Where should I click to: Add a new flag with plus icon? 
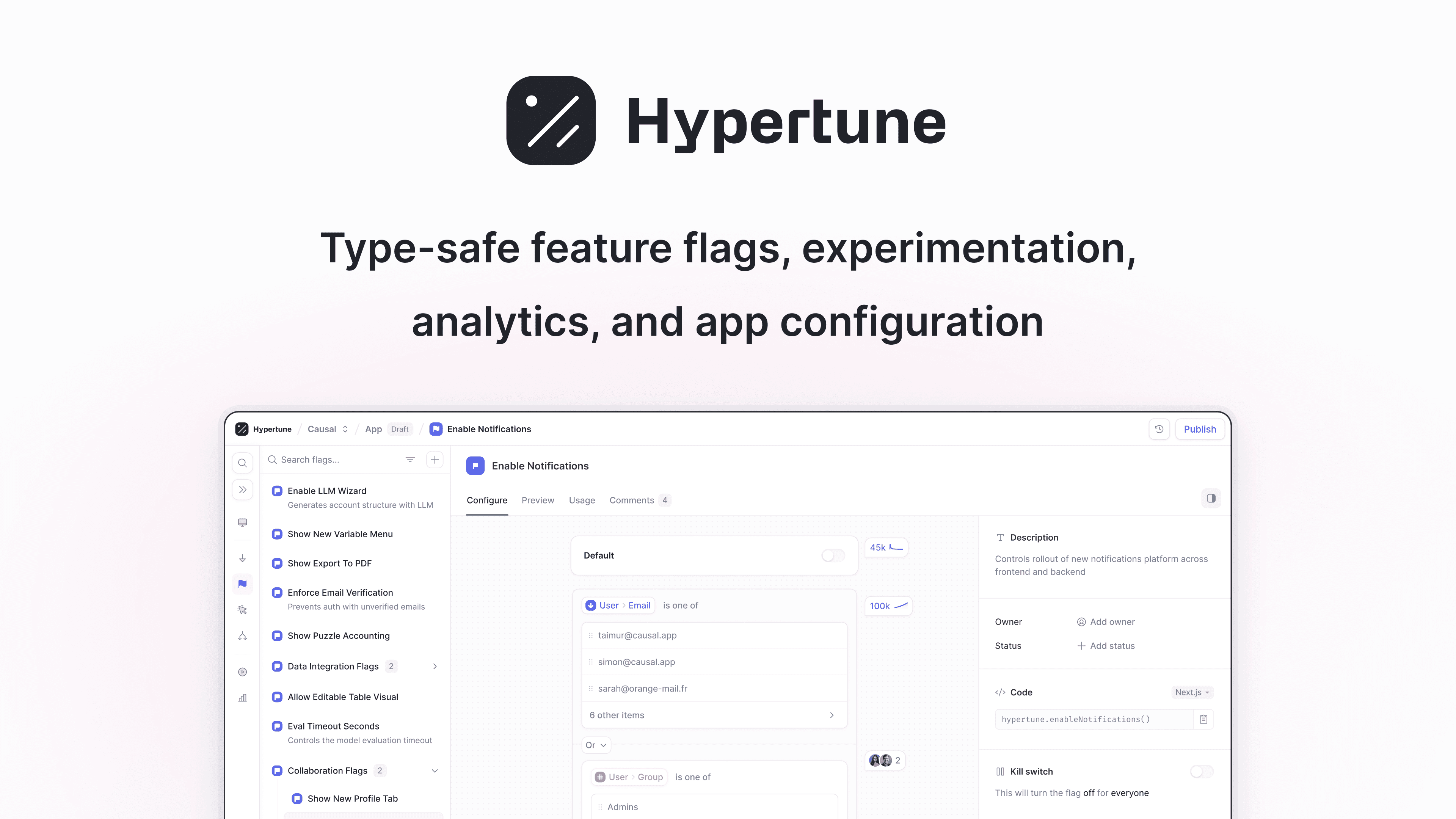click(435, 460)
